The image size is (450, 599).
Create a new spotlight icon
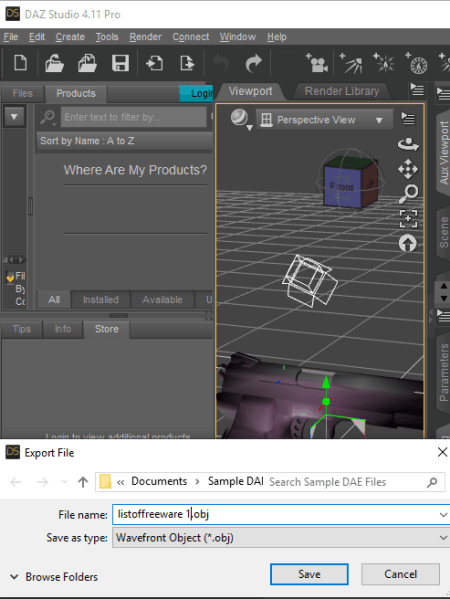351,63
